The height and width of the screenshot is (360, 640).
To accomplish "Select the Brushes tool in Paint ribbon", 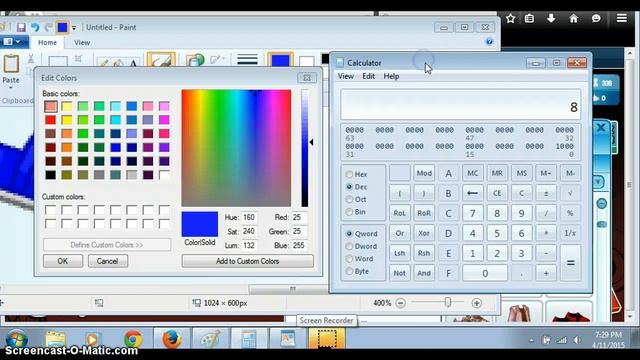I will click(161, 60).
